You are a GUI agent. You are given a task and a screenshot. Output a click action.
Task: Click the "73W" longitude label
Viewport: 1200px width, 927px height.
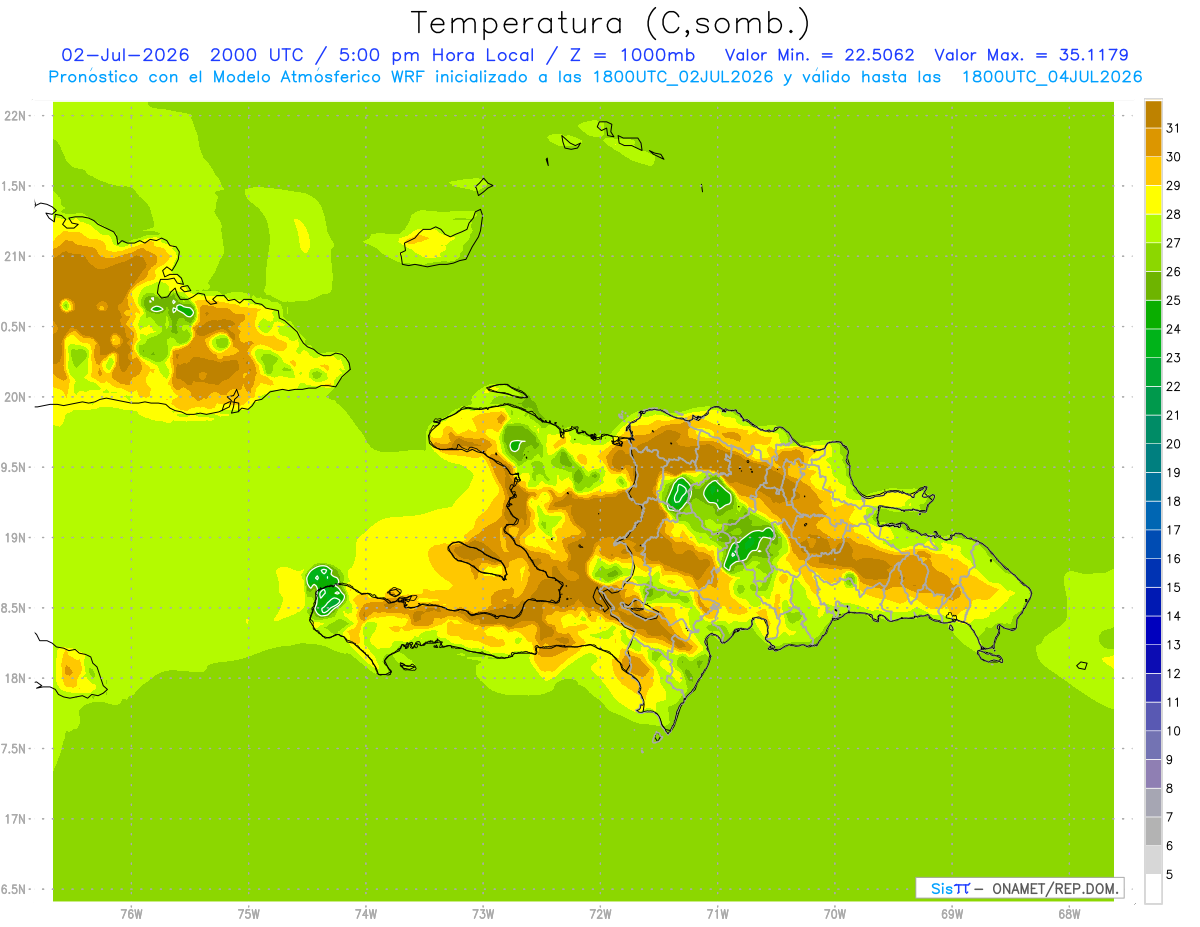[x=483, y=914]
